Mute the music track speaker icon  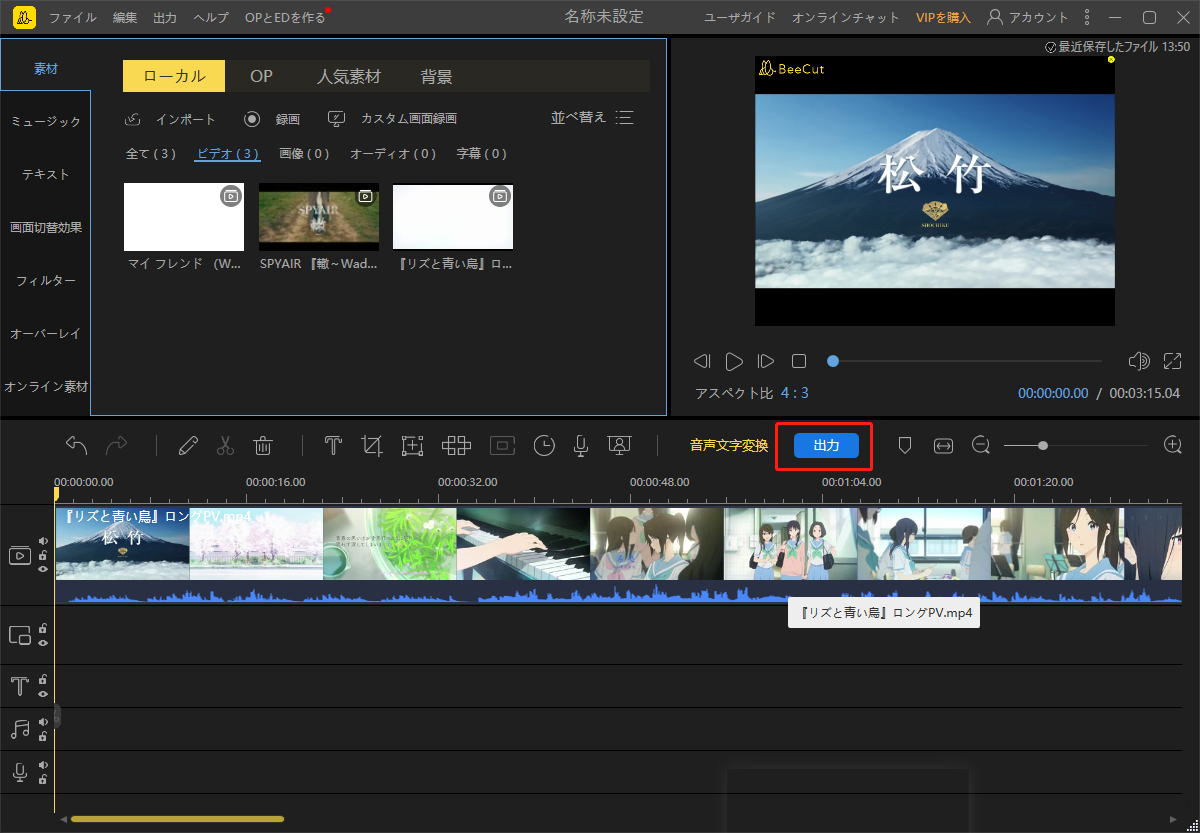43,722
